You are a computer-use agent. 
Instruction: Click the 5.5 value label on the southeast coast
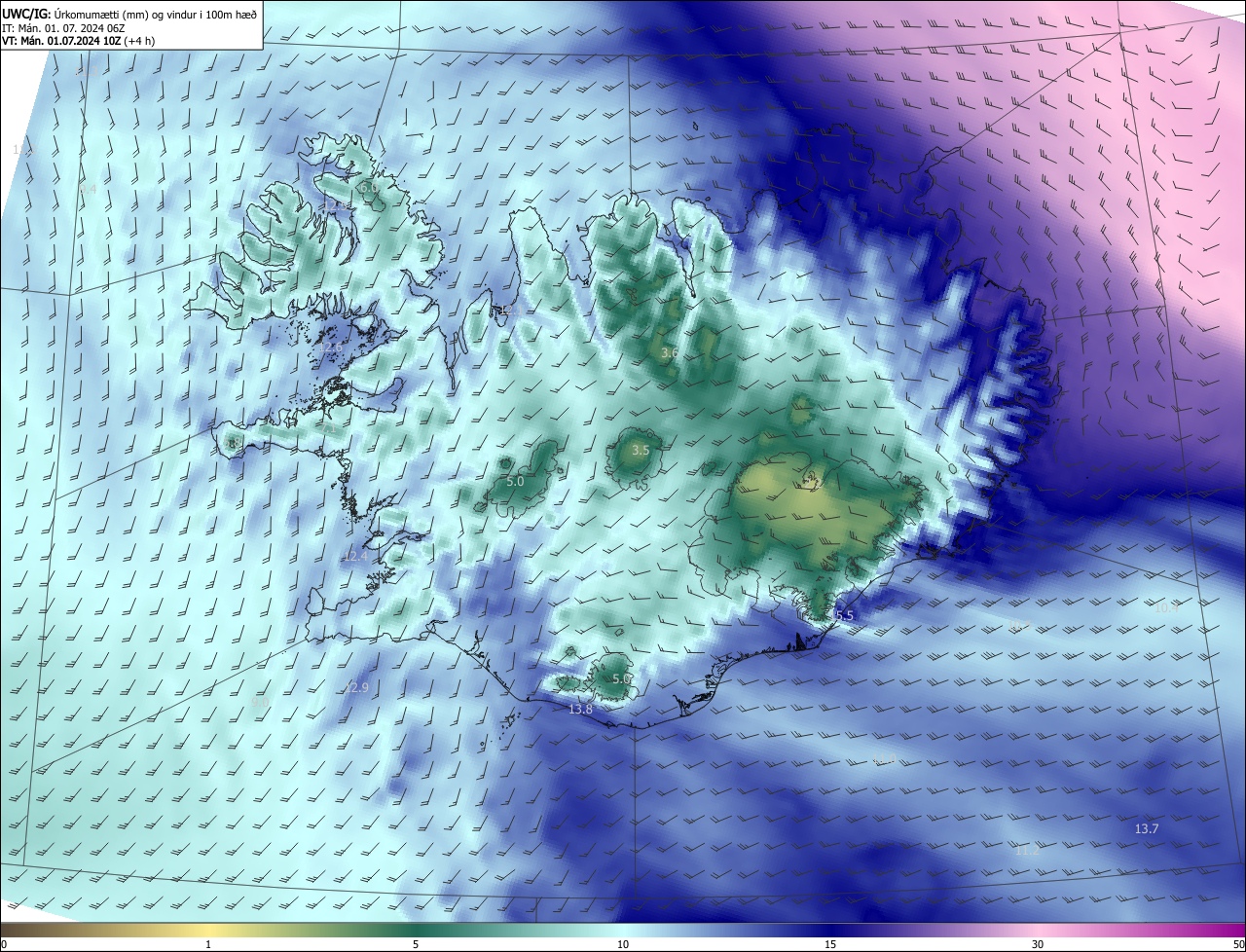(844, 615)
